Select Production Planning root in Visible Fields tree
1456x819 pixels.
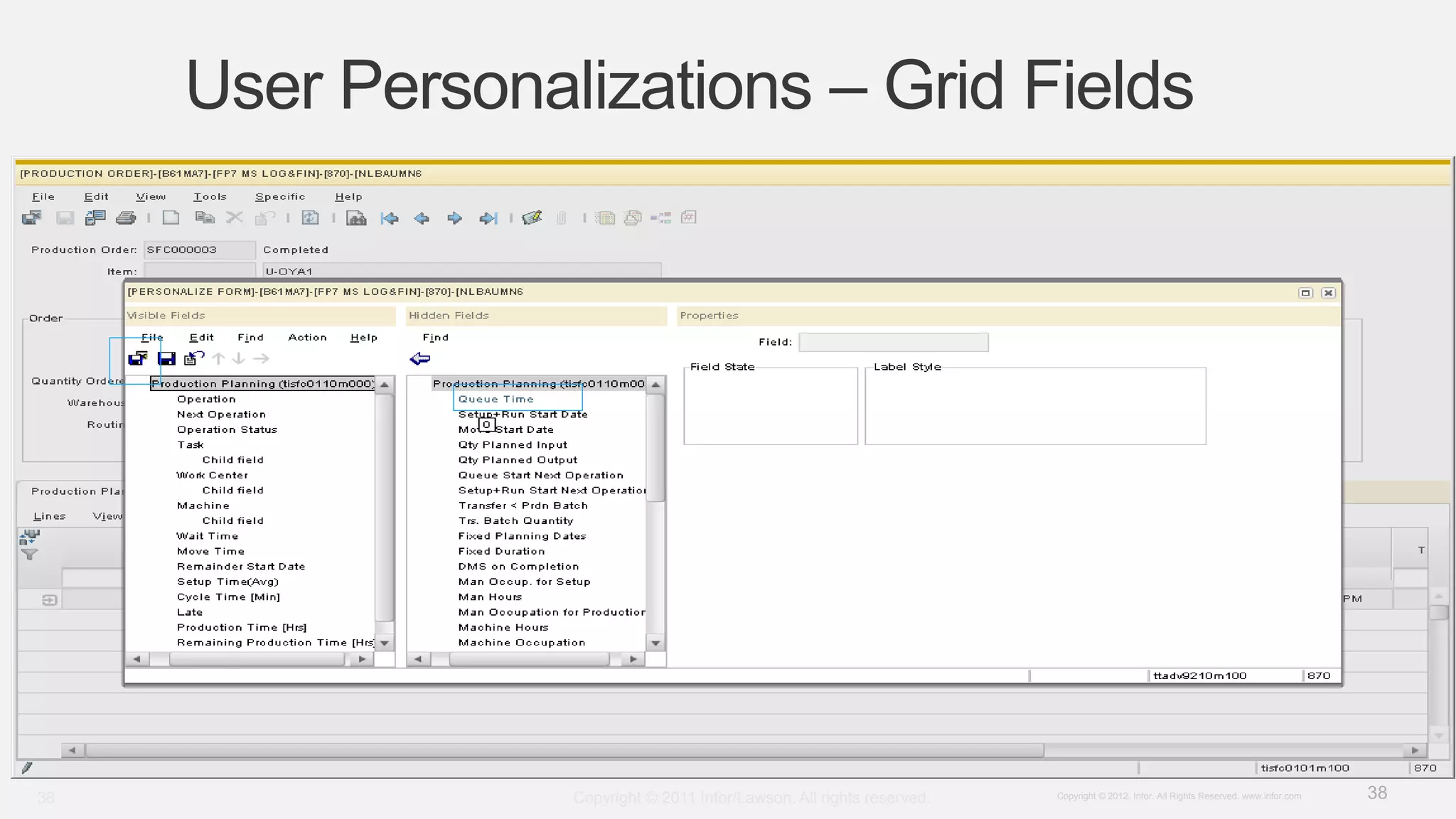pos(262,384)
